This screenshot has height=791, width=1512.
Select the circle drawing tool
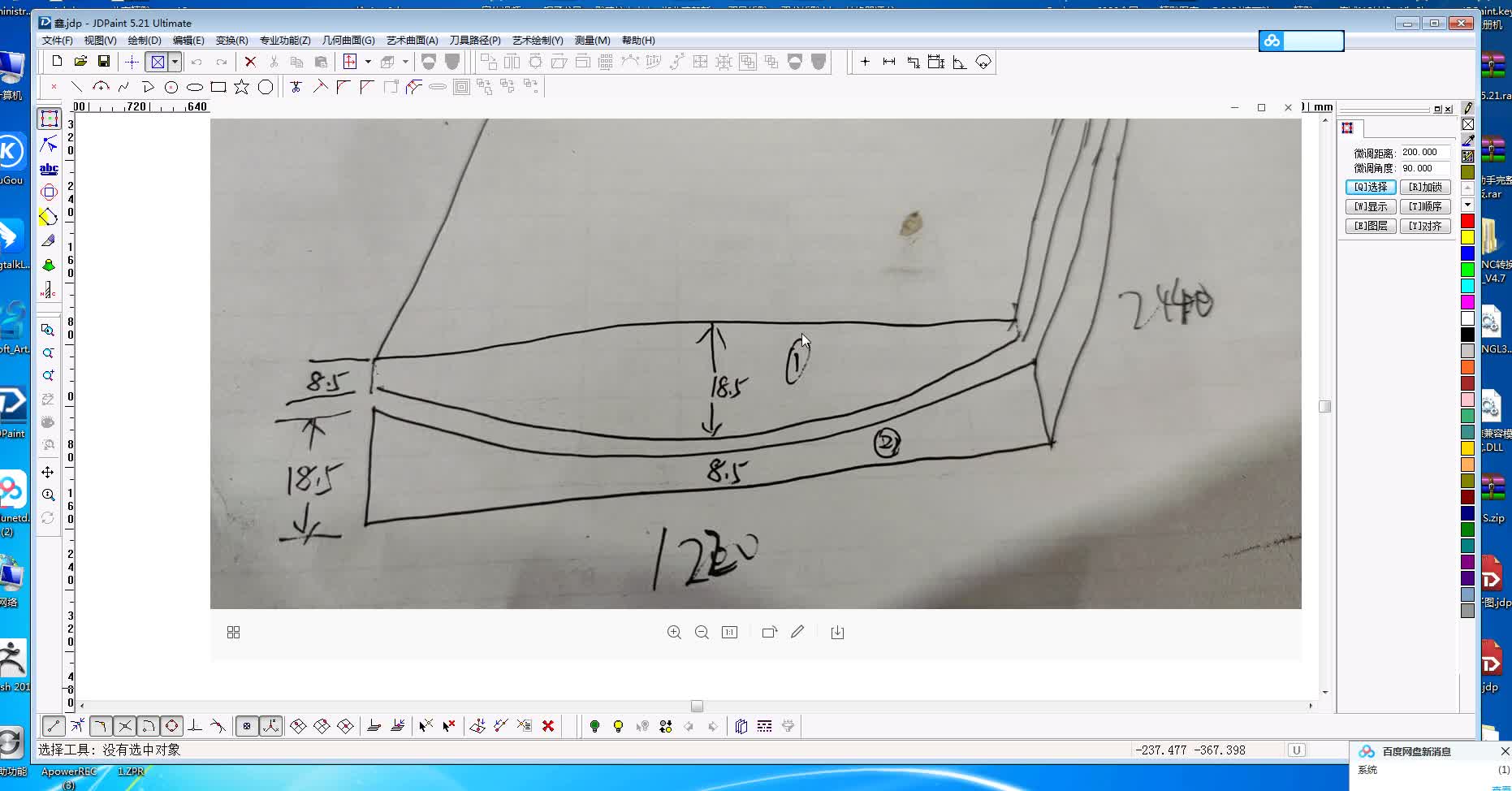[171, 87]
